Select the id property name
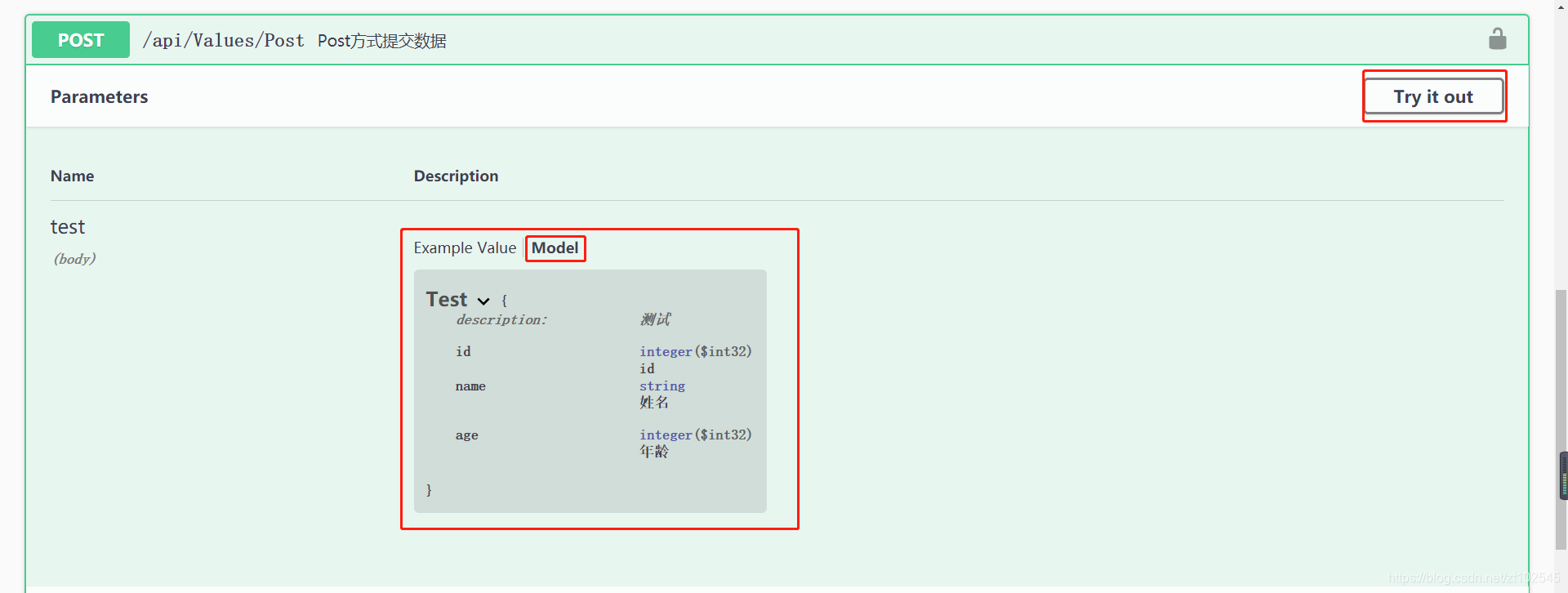Image resolution: width=1568 pixels, height=593 pixels. point(463,351)
